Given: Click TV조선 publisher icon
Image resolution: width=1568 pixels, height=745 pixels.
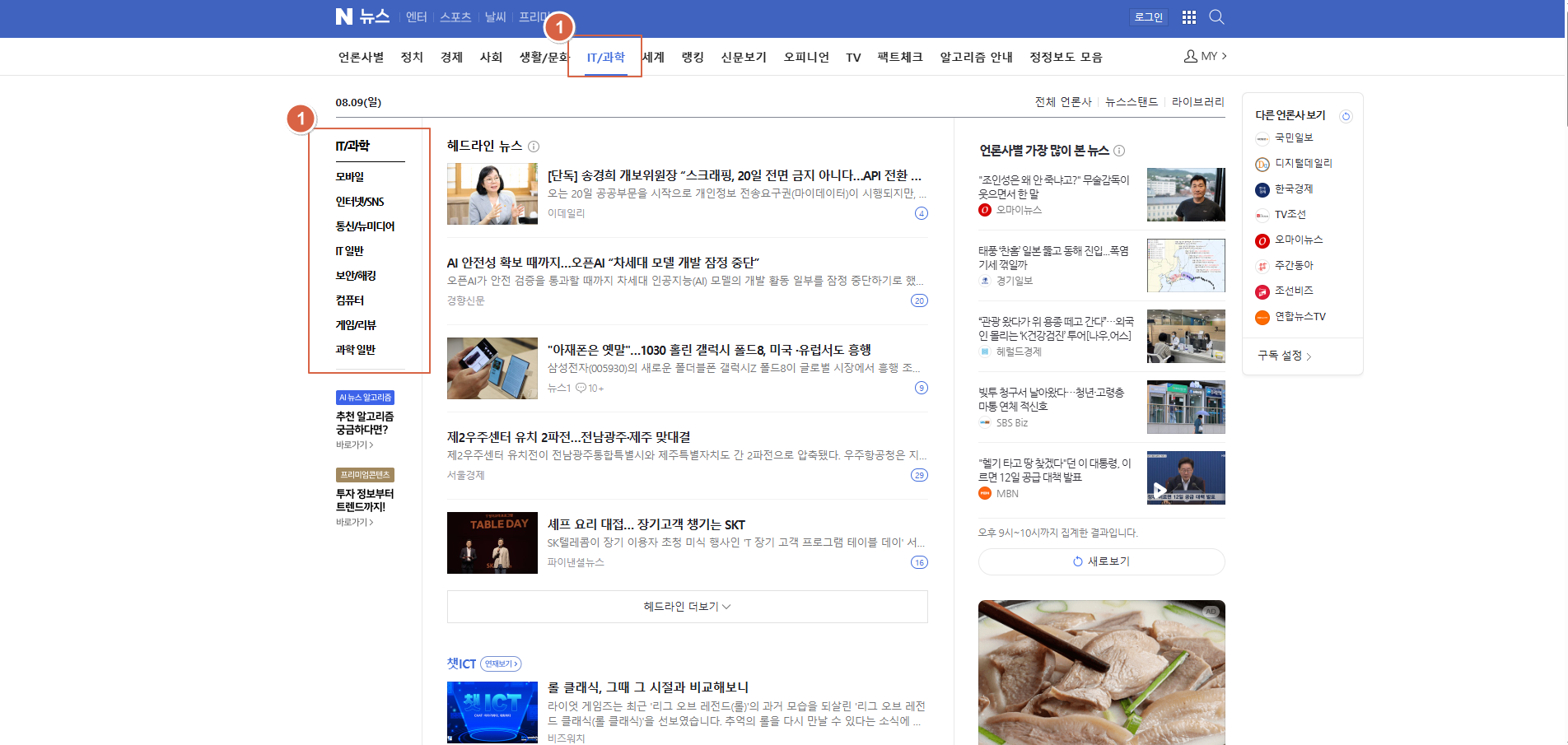Looking at the screenshot, I should [x=1262, y=215].
